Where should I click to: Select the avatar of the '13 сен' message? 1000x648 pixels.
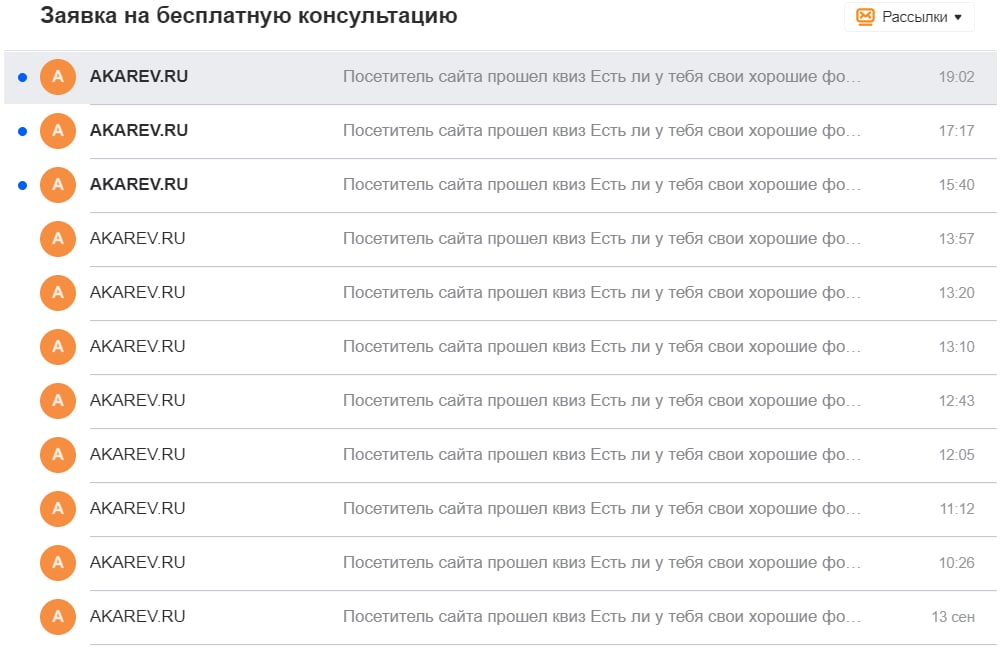[57, 616]
